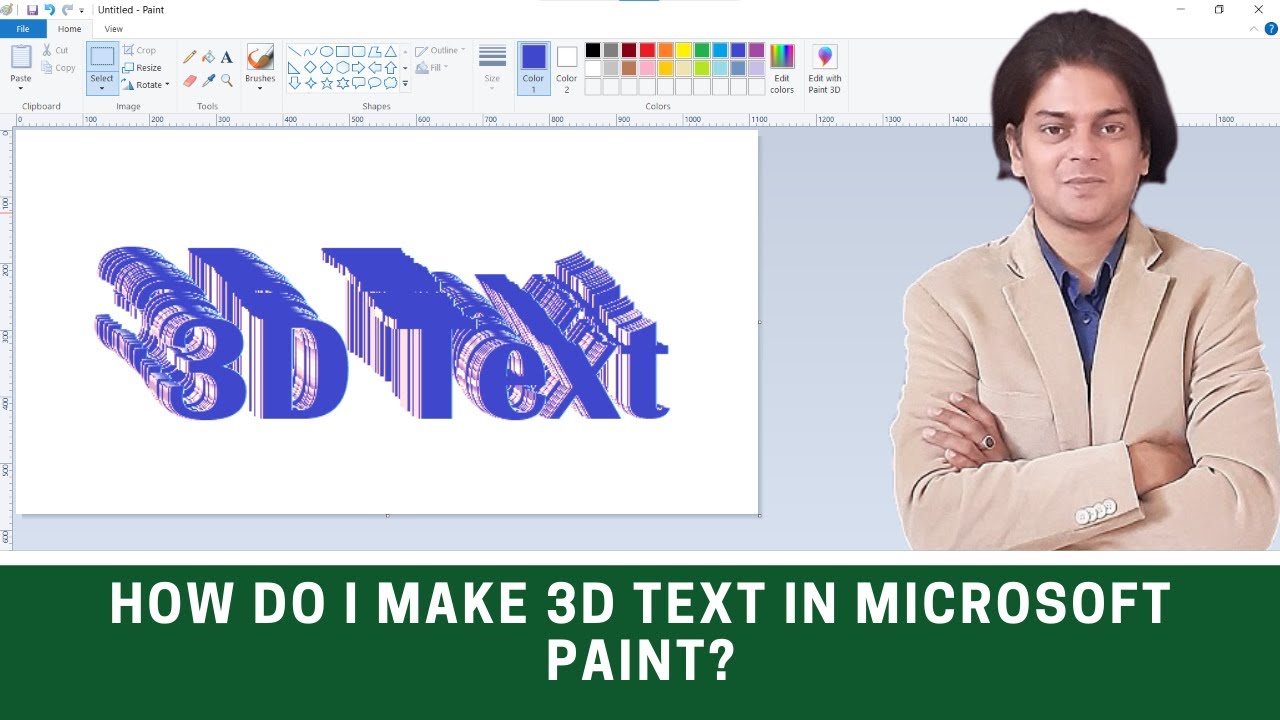Screen dimensions: 1280x720
Task: Choose the Polygon shape
Action: (374, 51)
